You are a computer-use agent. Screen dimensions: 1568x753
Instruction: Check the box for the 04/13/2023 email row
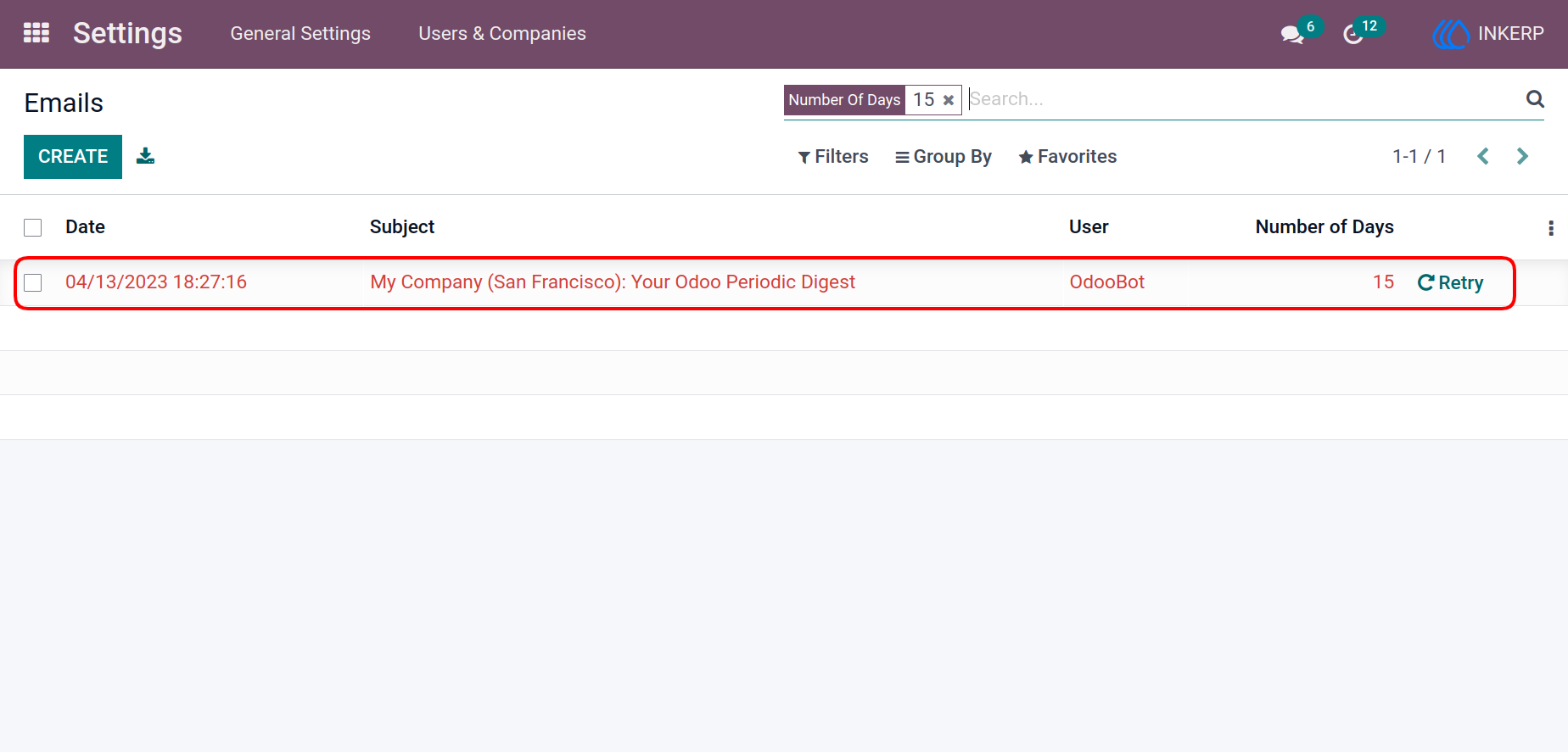[x=33, y=282]
